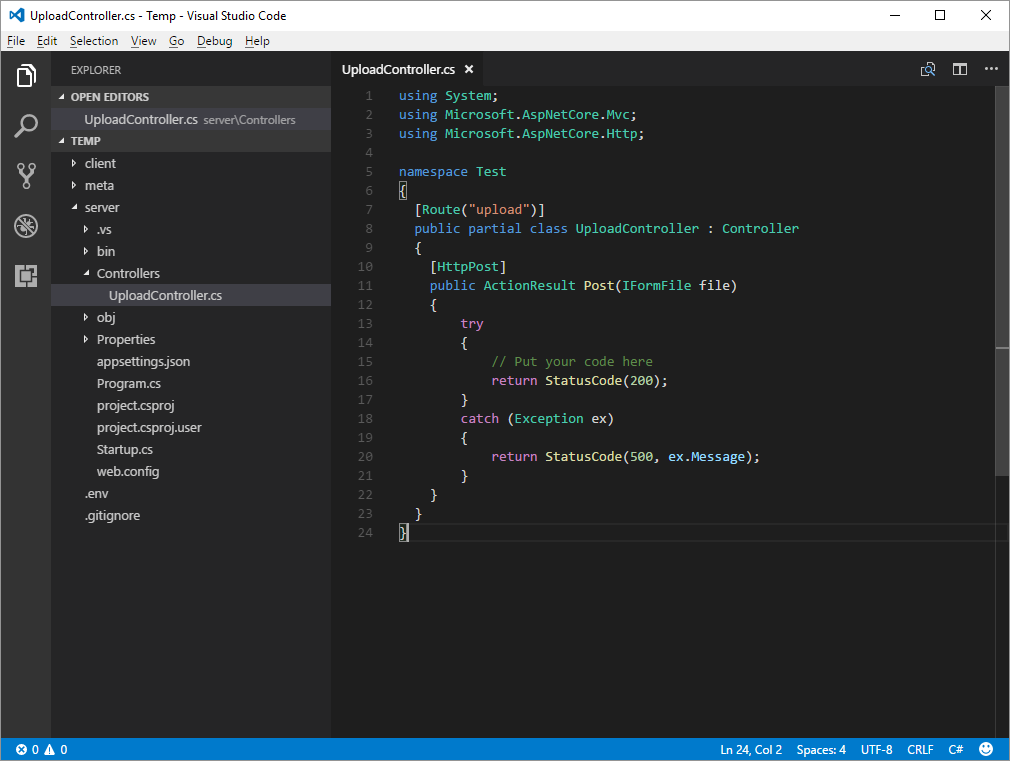
Task: Open the View menu
Action: click(x=144, y=41)
